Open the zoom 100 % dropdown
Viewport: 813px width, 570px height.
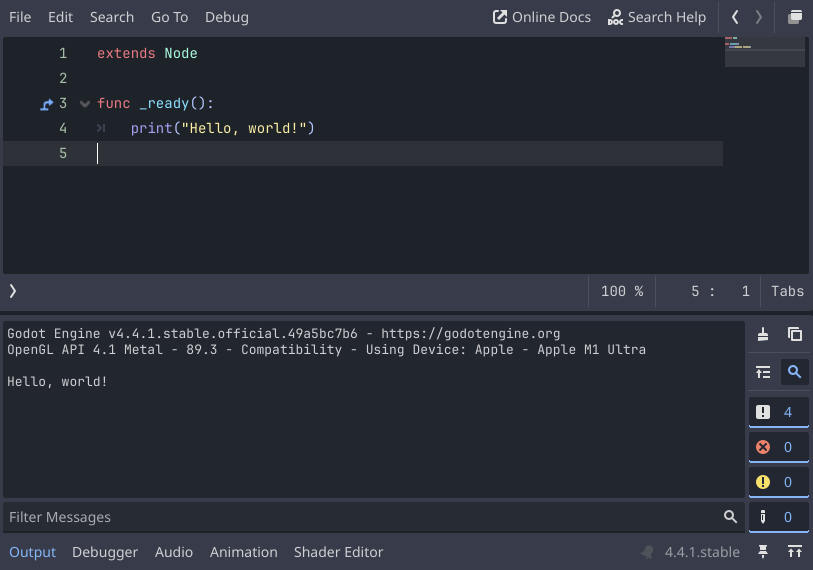click(x=622, y=291)
